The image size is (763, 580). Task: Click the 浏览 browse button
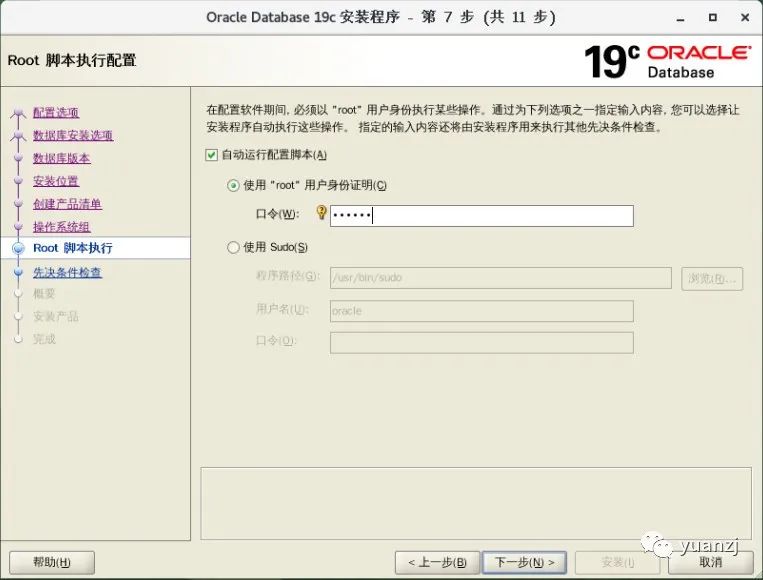pos(712,278)
